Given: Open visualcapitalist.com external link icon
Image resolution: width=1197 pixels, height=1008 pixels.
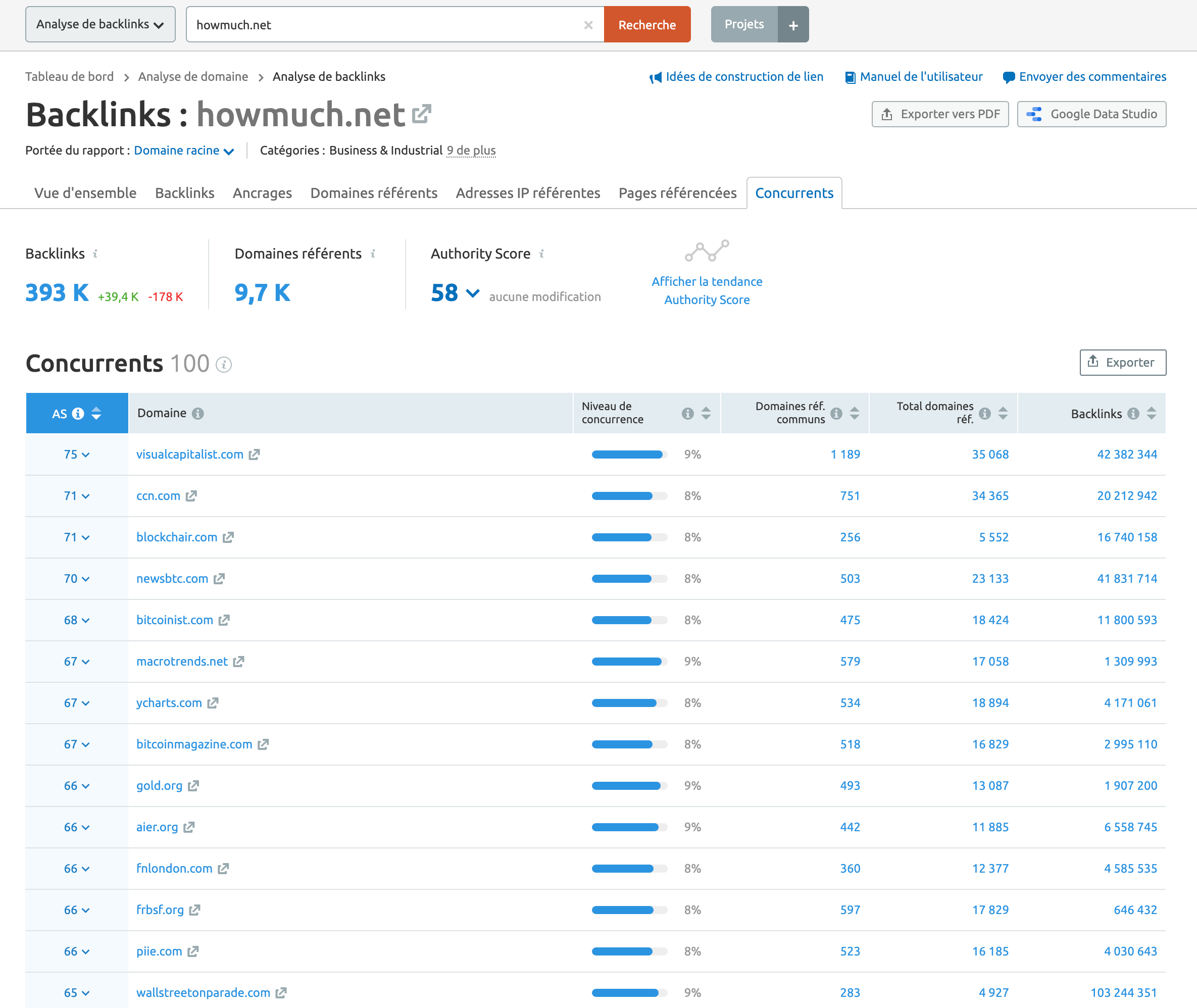Looking at the screenshot, I should tap(254, 455).
